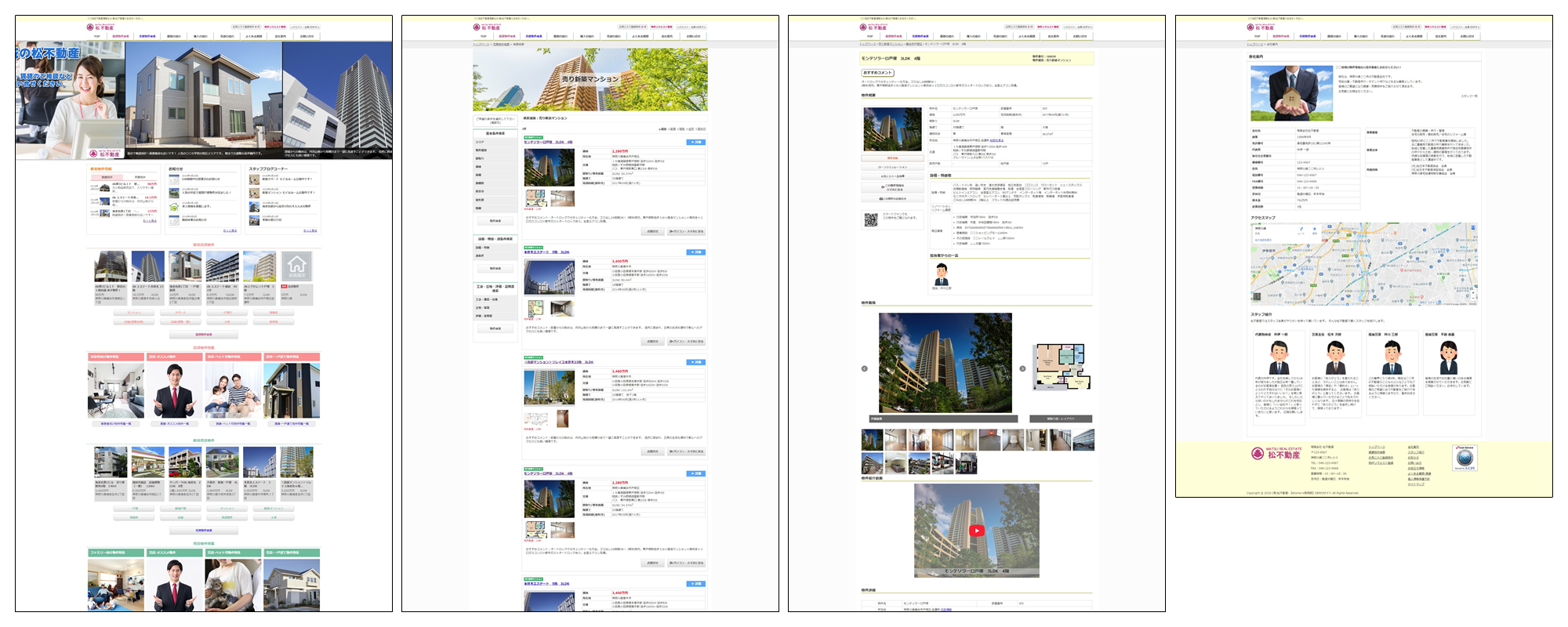Open 会社案内 in the home page navigation
1568x627 pixels.
281,36
